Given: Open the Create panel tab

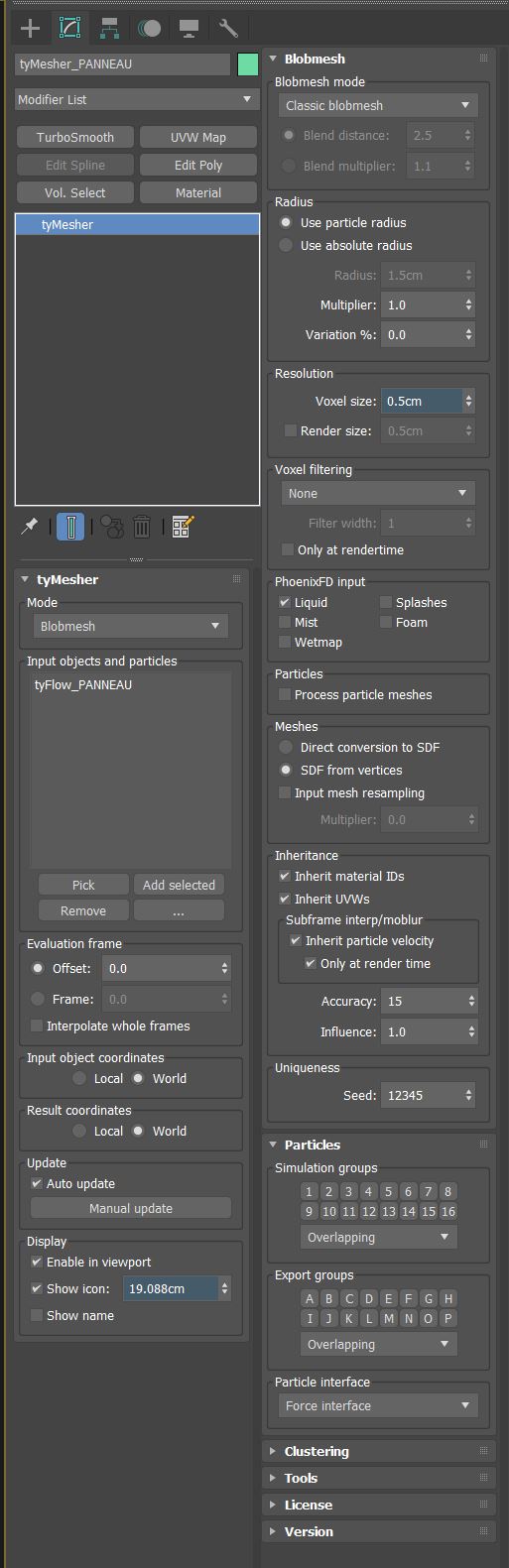Looking at the screenshot, I should coord(30,27).
